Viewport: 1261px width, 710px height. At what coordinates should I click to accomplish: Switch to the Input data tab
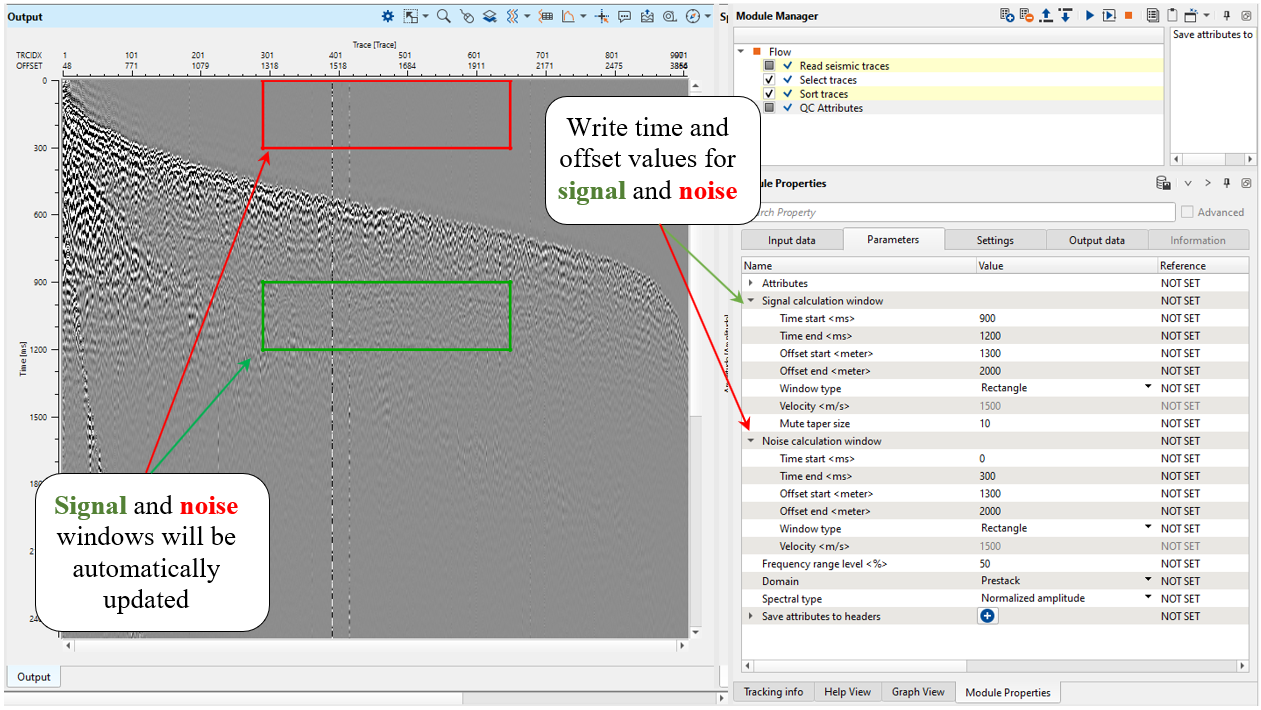pyautogui.click(x=791, y=240)
